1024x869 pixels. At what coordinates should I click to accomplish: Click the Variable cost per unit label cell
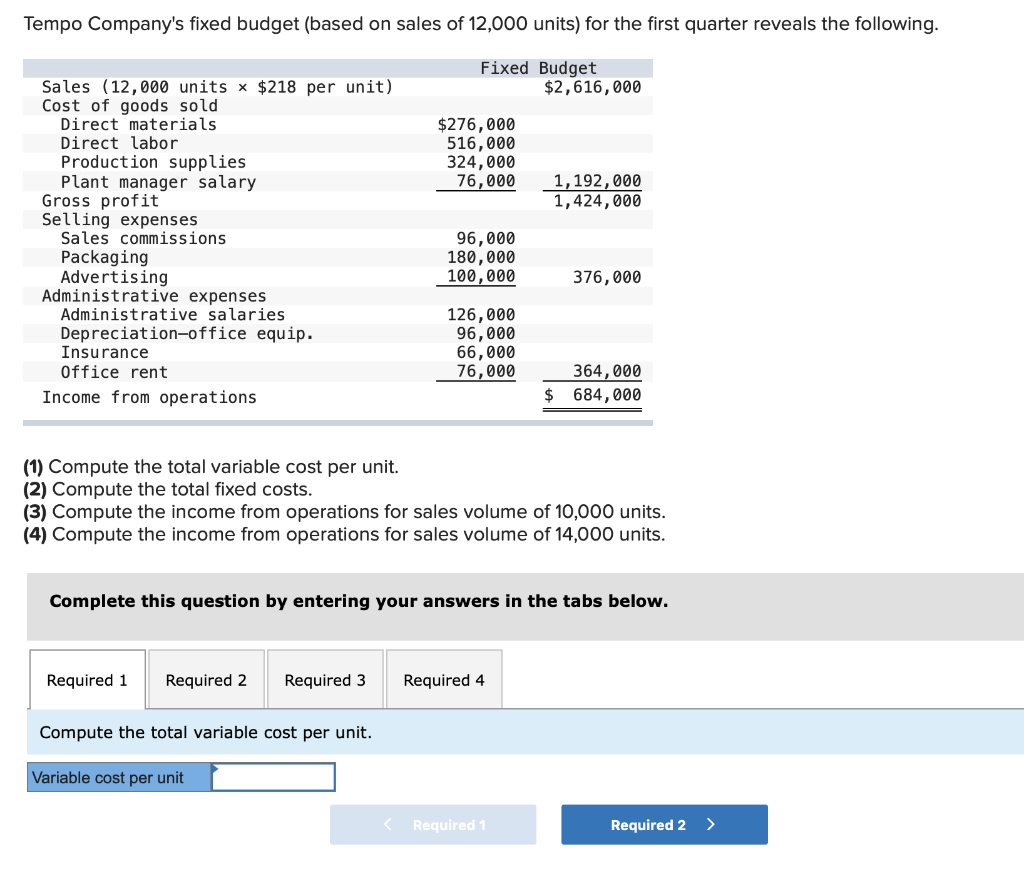coord(119,777)
